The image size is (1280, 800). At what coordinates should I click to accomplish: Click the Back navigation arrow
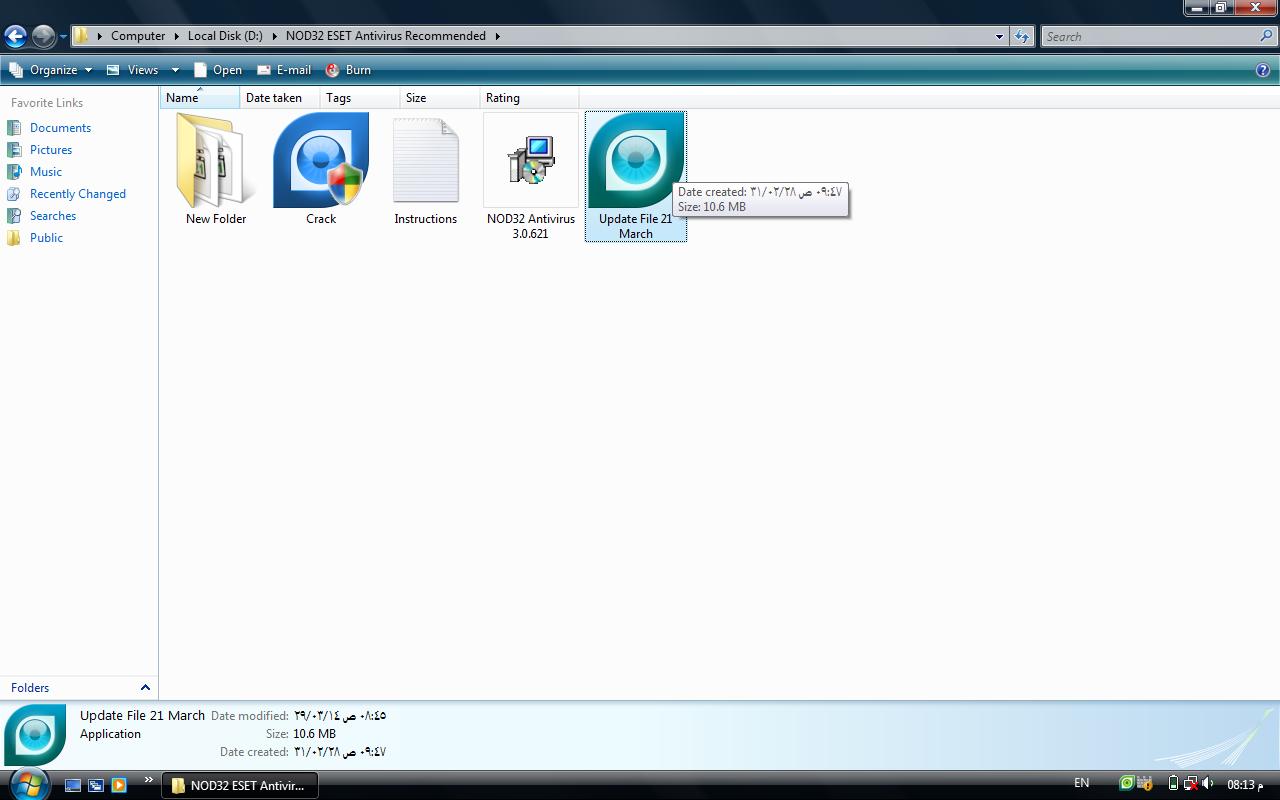15,37
